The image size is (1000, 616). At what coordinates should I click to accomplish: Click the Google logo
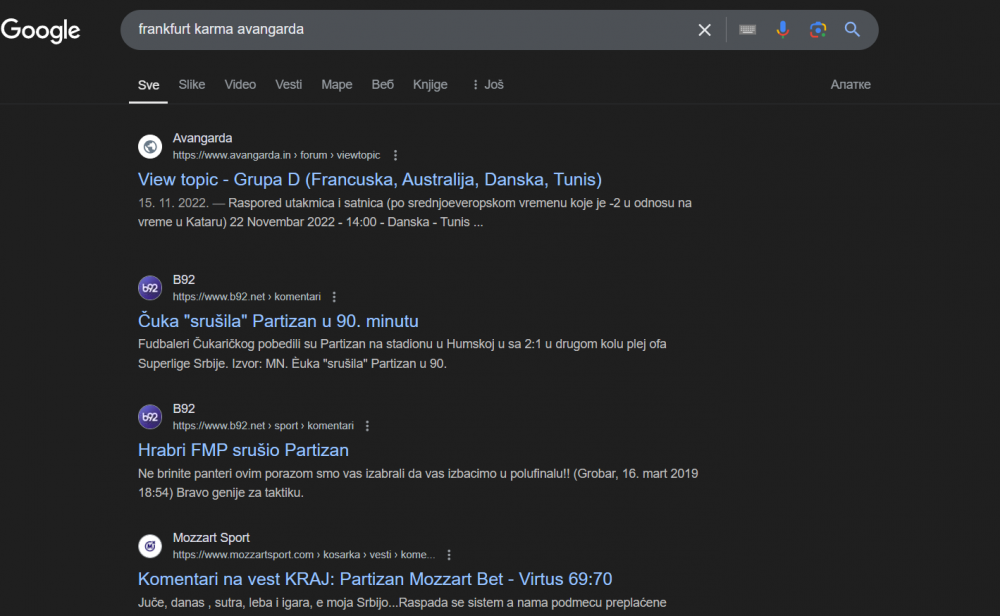[41, 30]
